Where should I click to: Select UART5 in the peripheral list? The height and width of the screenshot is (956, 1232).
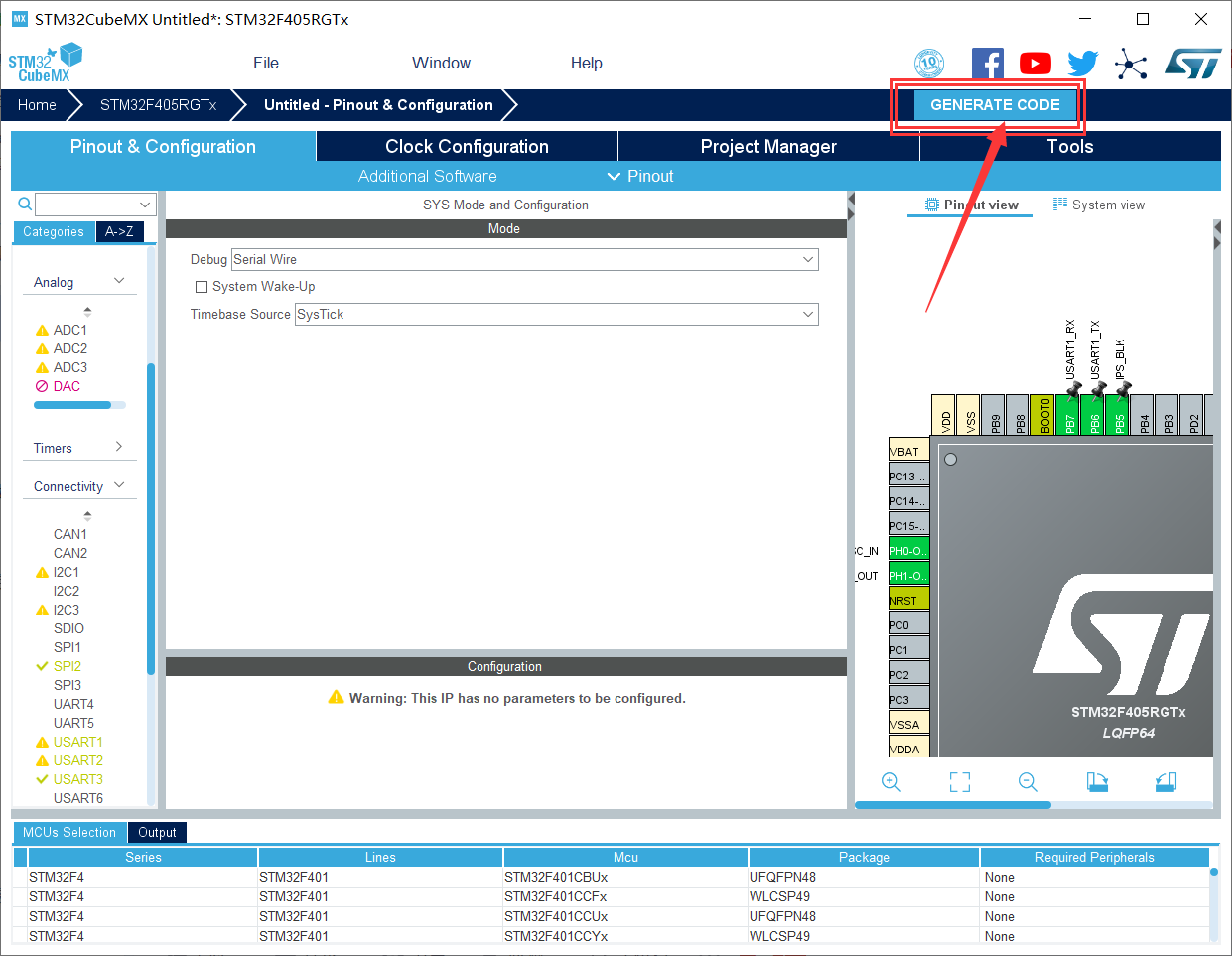(73, 724)
